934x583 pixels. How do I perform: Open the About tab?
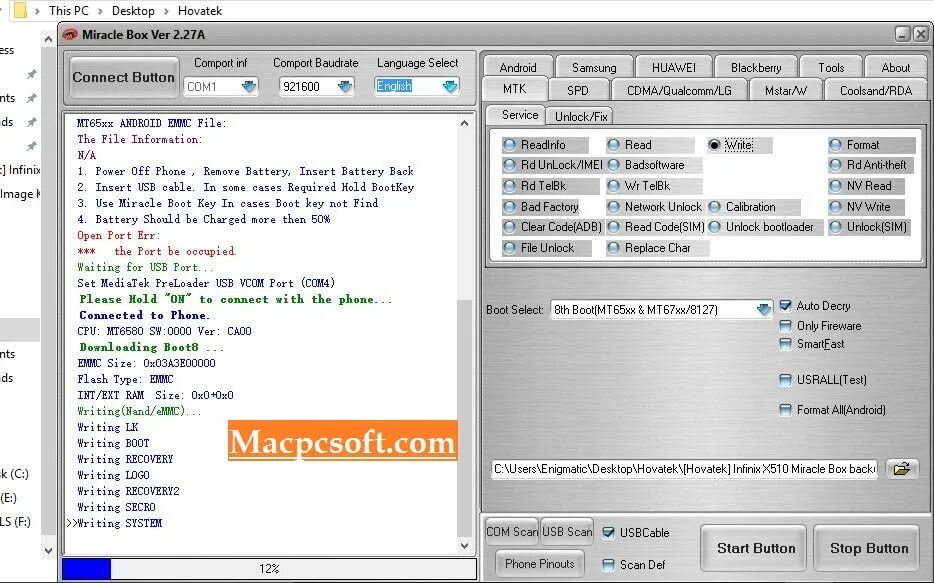click(x=895, y=67)
